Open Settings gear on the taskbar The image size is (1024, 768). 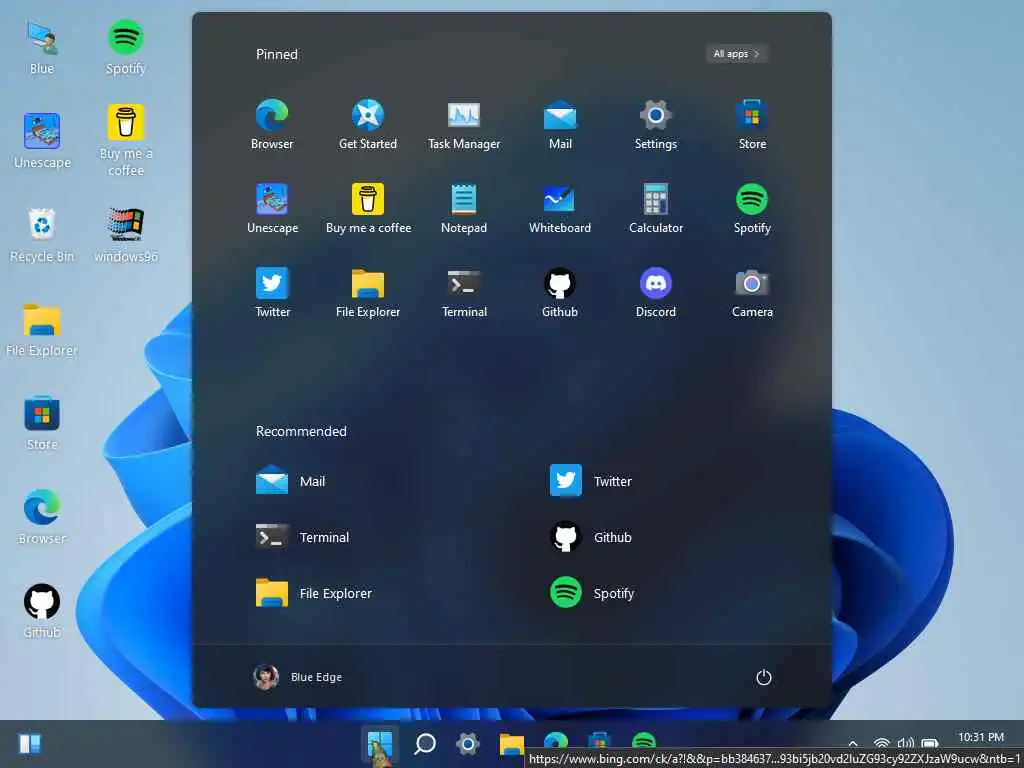[468, 743]
